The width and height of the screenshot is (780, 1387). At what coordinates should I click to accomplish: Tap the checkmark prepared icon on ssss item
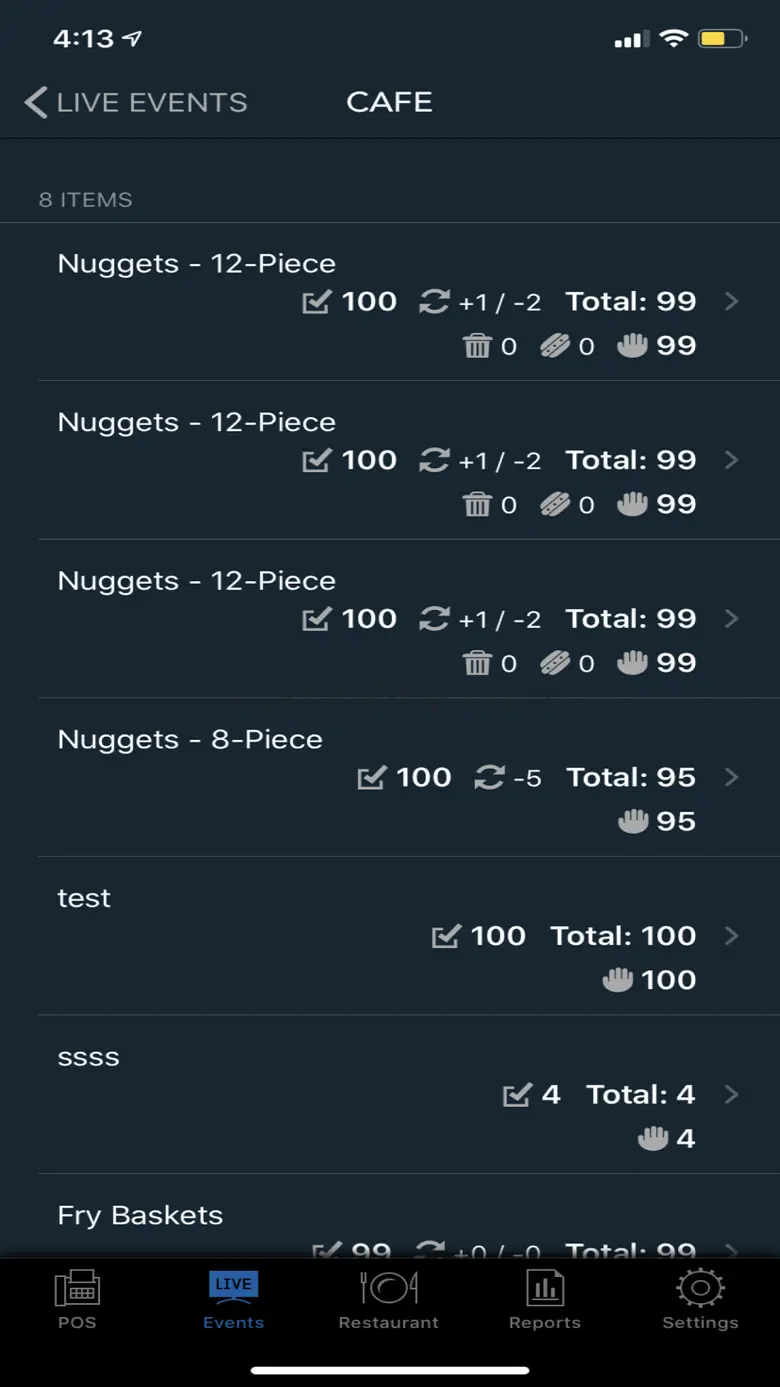(516, 1095)
